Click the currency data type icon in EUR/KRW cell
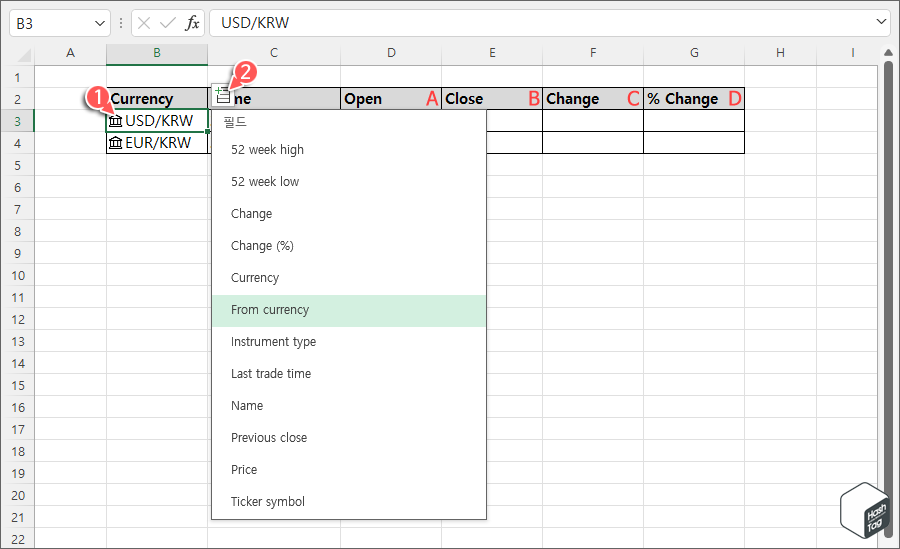The image size is (900, 549). [115, 143]
